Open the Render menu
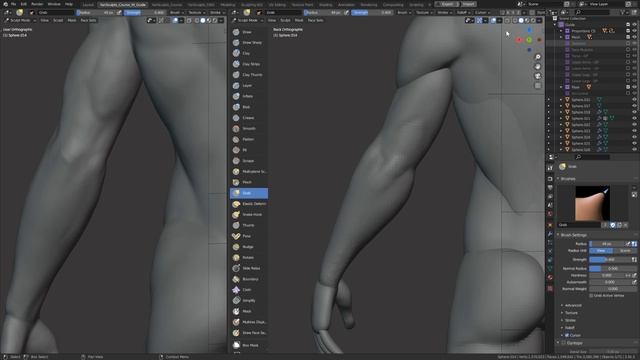This screenshot has height=360, width=640. [x=37, y=4]
